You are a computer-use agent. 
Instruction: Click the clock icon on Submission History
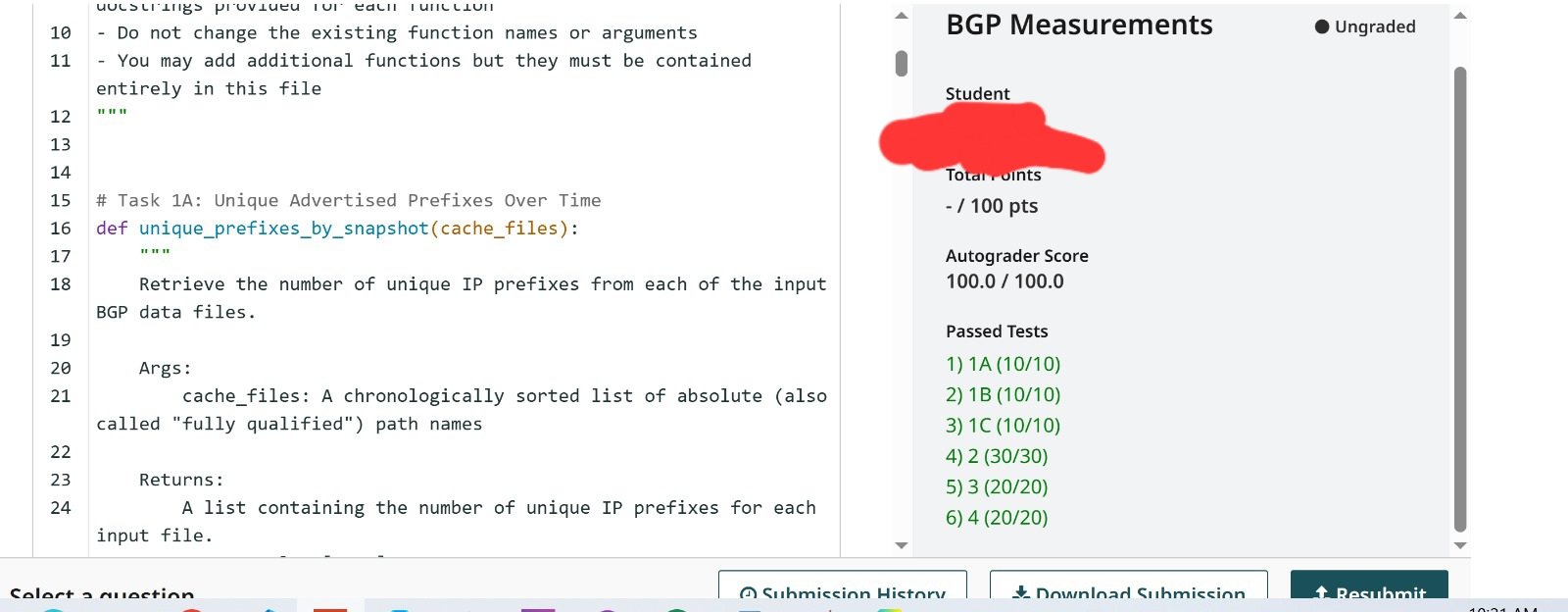pos(748,593)
